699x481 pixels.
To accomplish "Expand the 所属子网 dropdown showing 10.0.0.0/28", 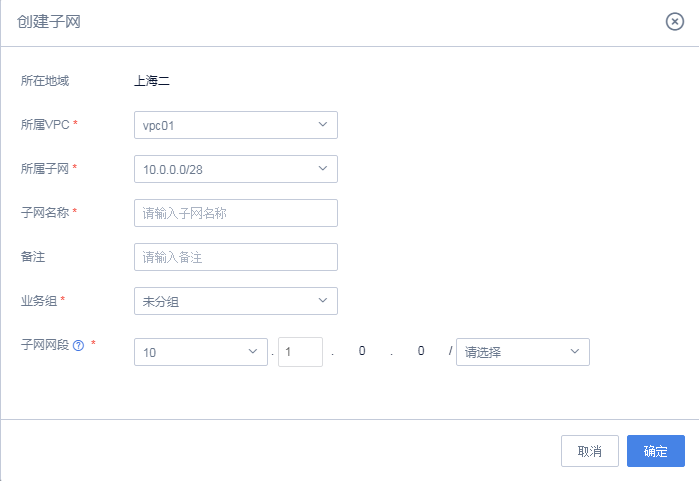I will [235, 169].
